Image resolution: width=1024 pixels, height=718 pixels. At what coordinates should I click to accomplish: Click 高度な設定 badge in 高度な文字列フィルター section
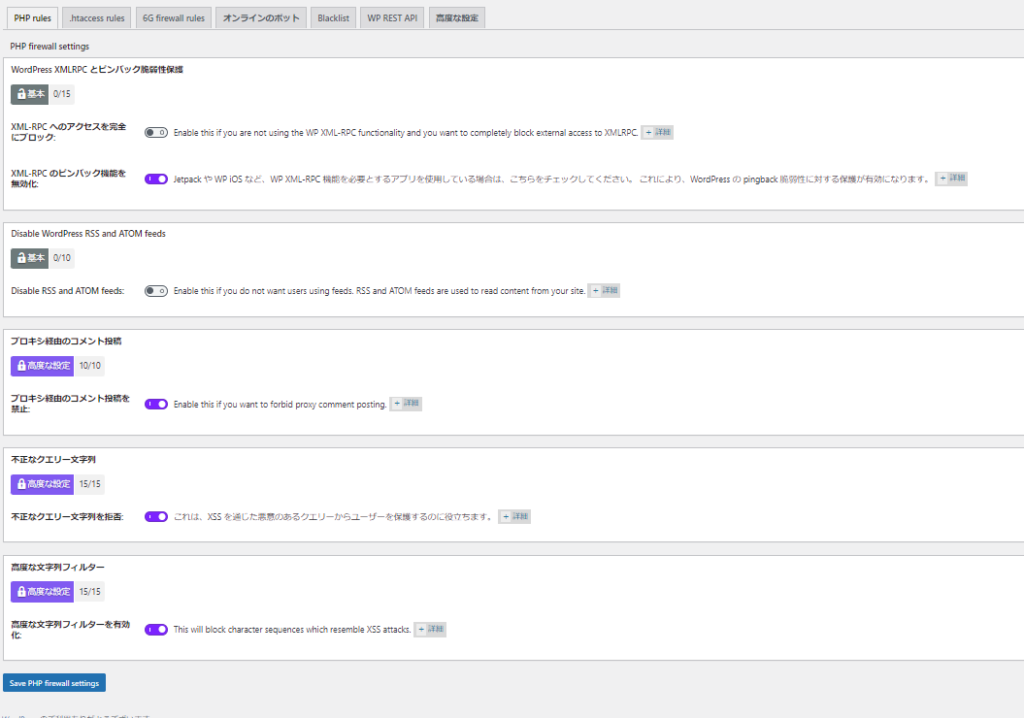pyautogui.click(x=42, y=592)
